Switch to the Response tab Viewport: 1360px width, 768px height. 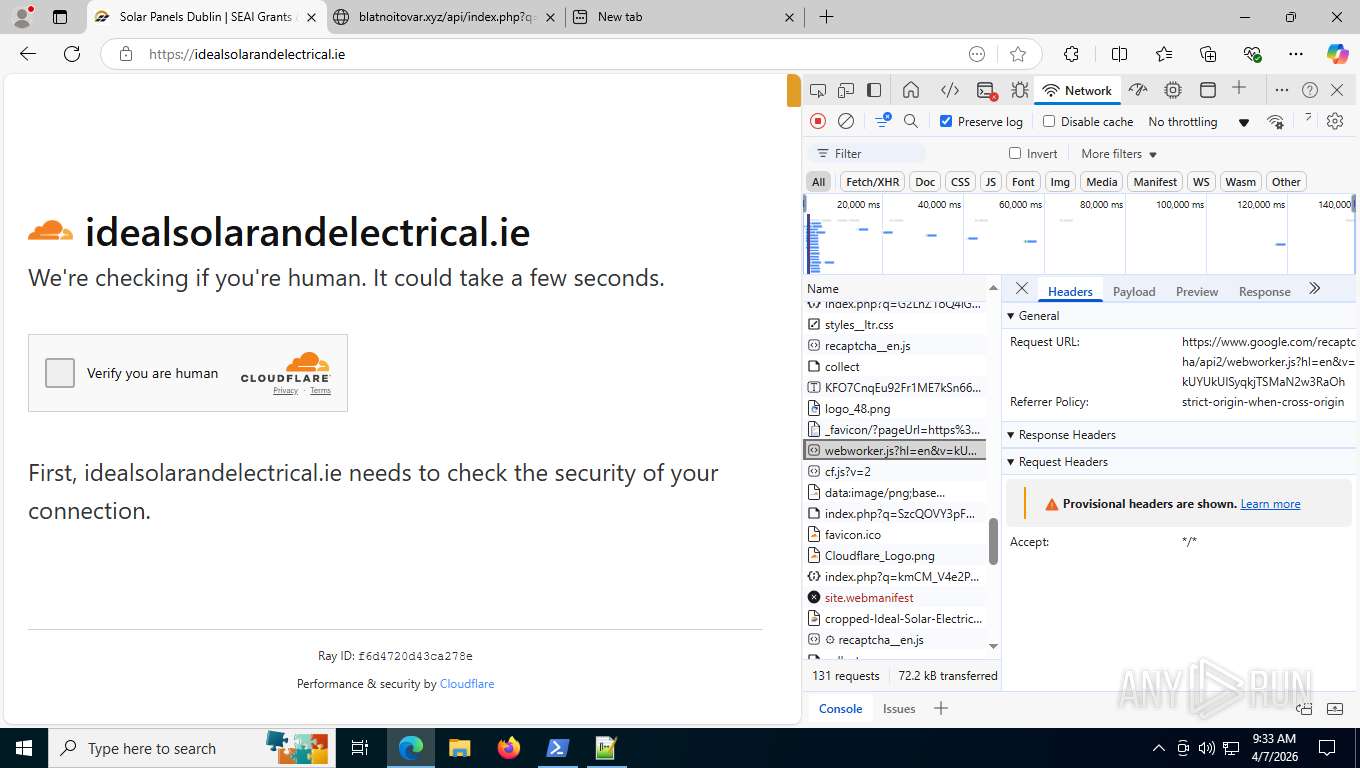[1264, 291]
